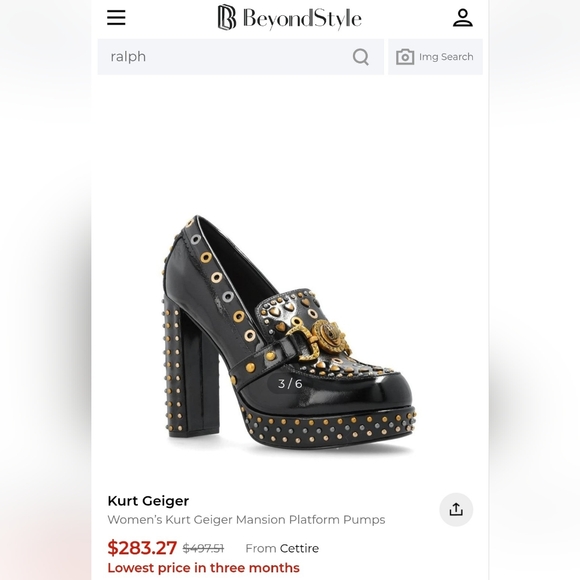Click the BeyondStyle wordmark text

coord(302,18)
